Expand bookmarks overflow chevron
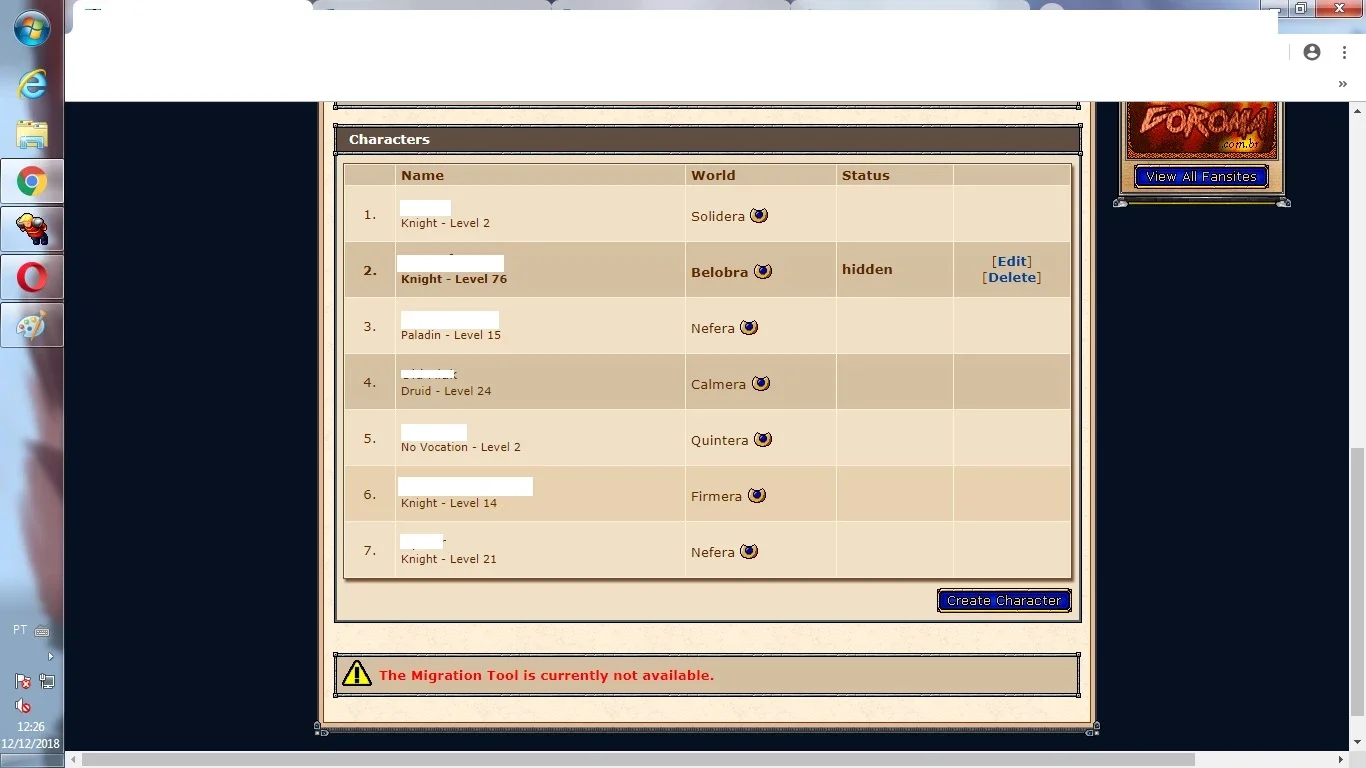Viewport: 1366px width, 768px height. tap(1342, 84)
